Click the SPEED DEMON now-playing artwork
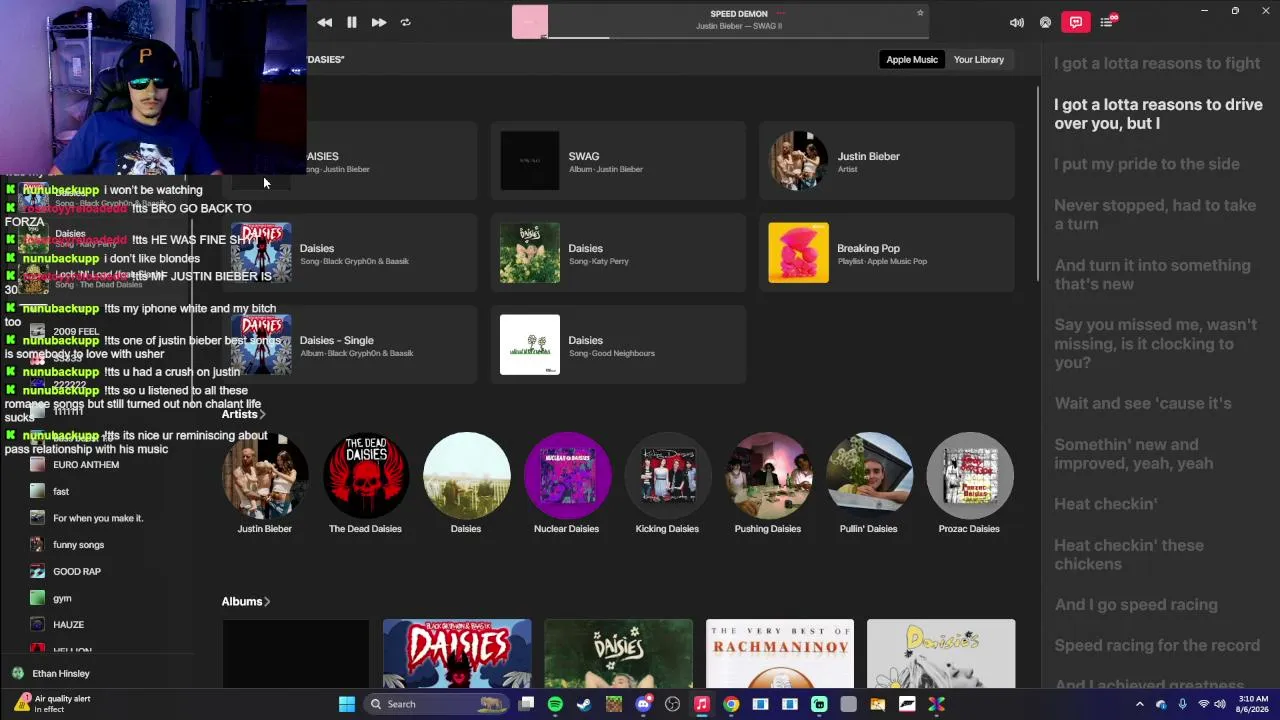Screen dimensions: 1280x720 tap(530, 22)
